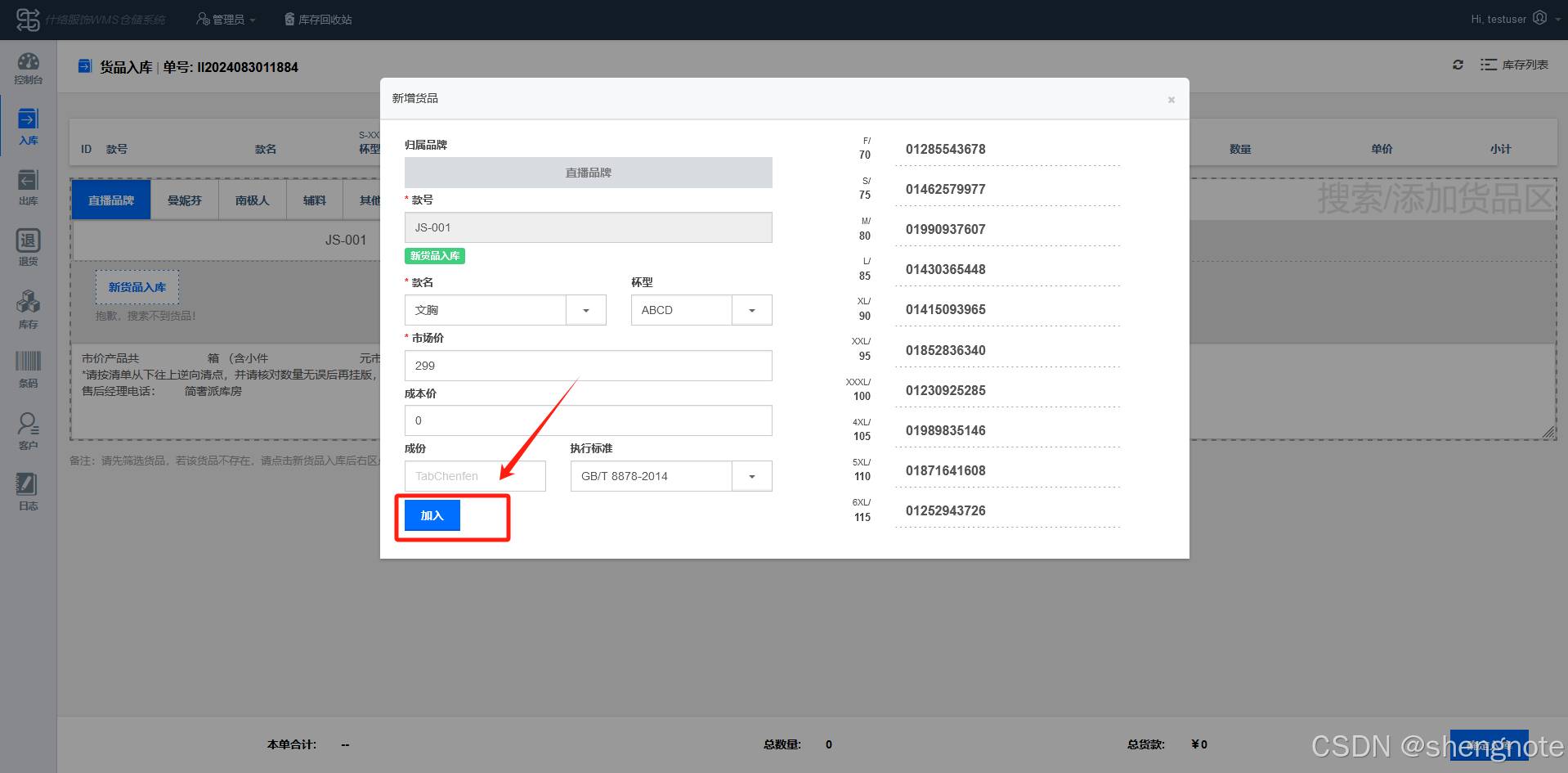Viewport: 1568px width, 773px height.
Task: Open the 客户 customer sidebar icon
Action: pos(28,430)
